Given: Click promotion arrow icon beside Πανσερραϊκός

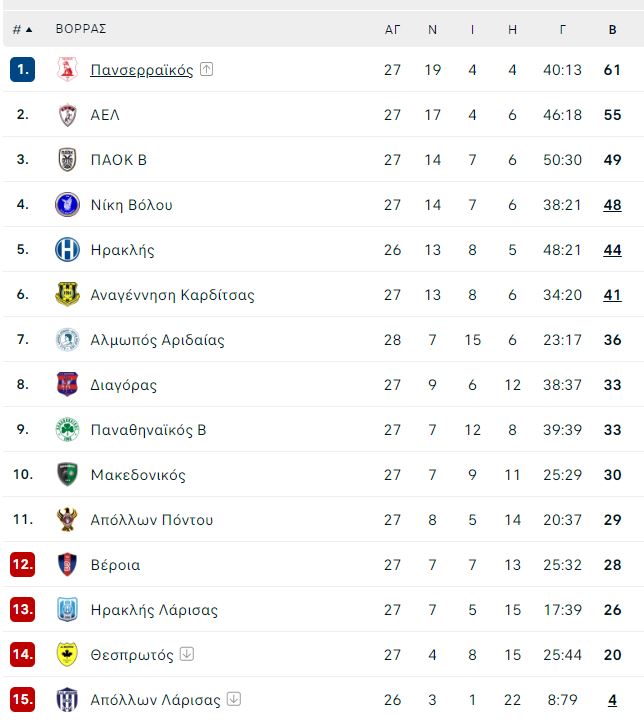Looking at the screenshot, I should [x=206, y=69].
